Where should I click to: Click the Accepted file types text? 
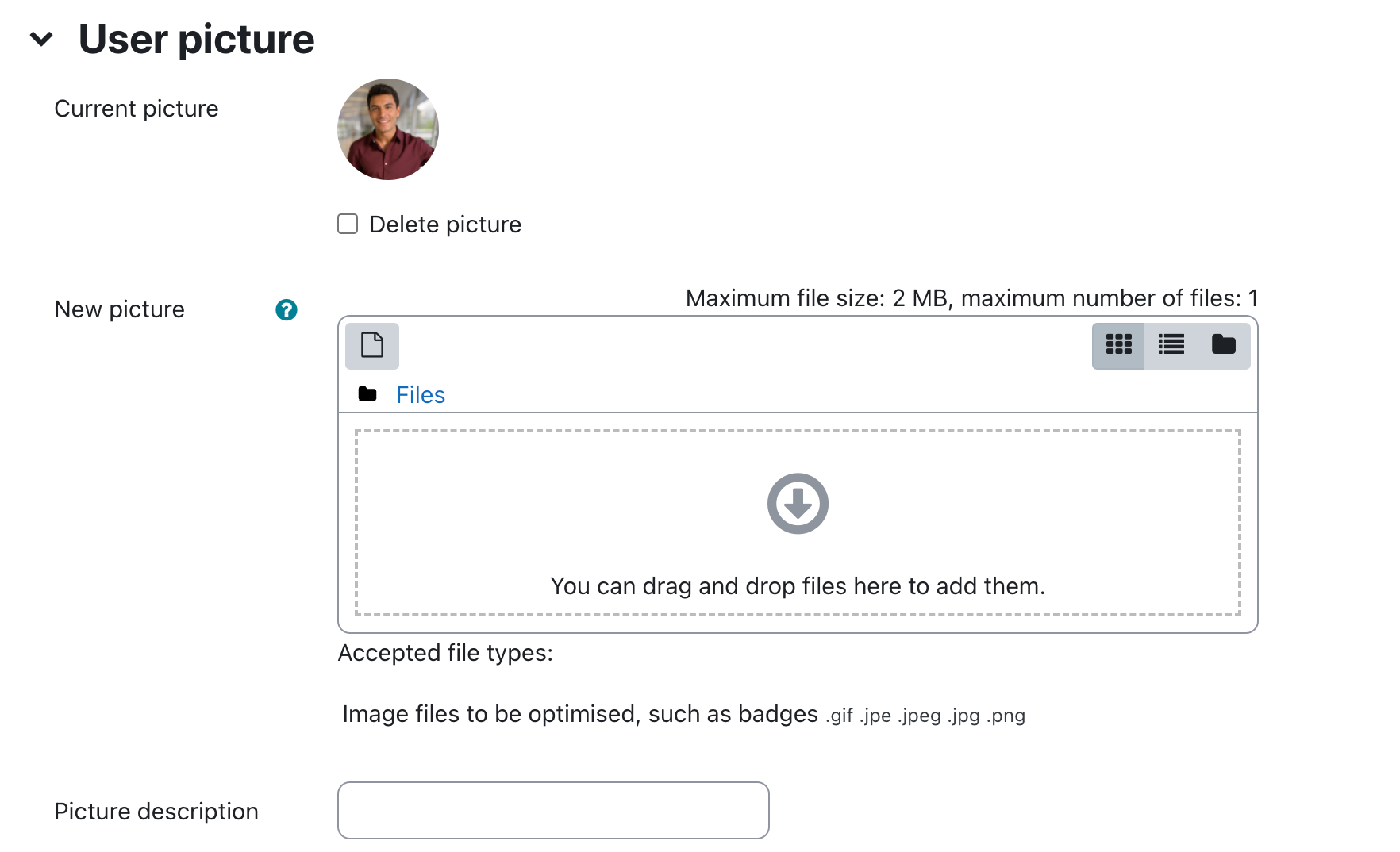point(445,653)
